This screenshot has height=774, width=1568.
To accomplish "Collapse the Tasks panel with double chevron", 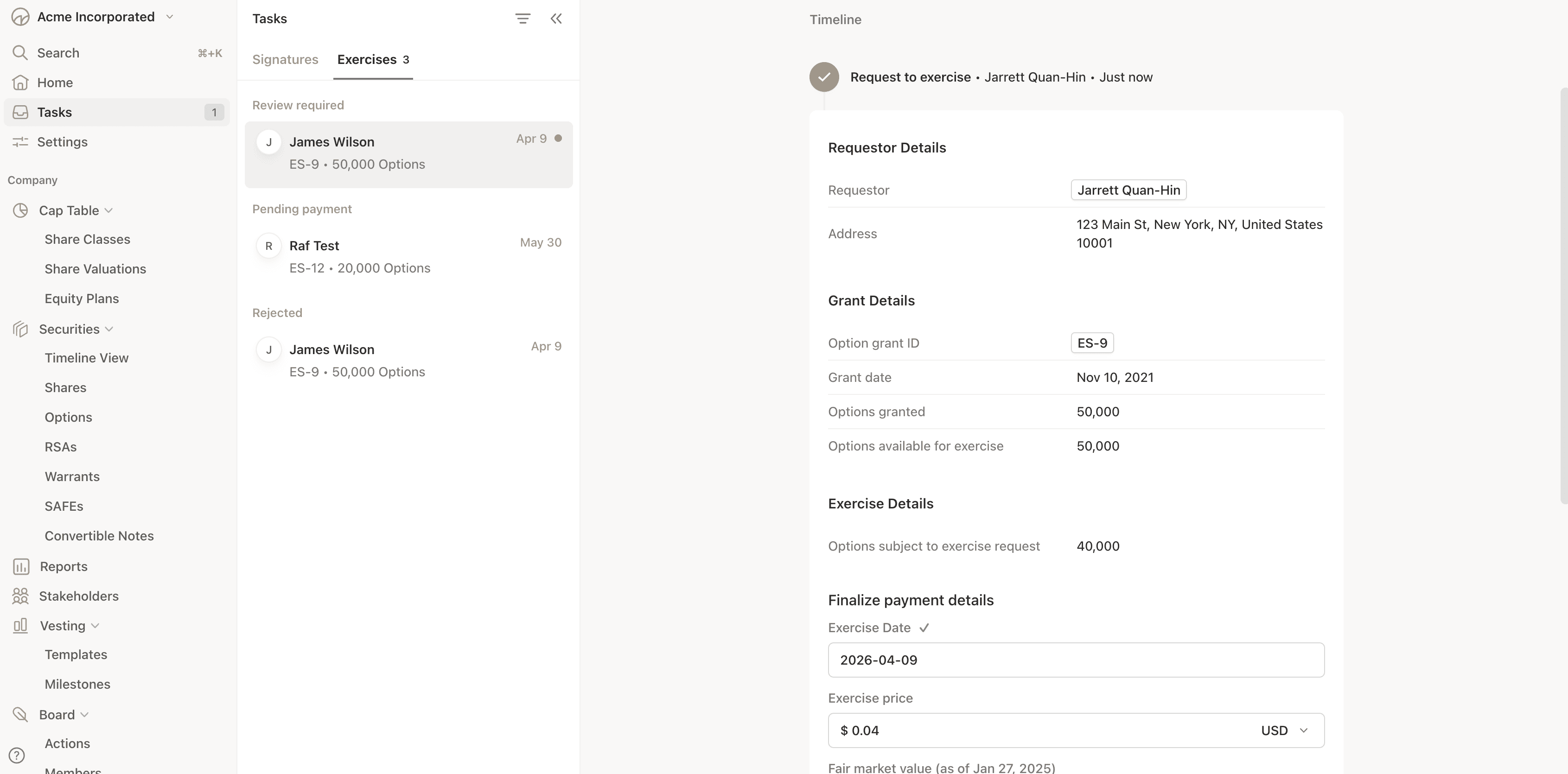I will click(x=556, y=19).
